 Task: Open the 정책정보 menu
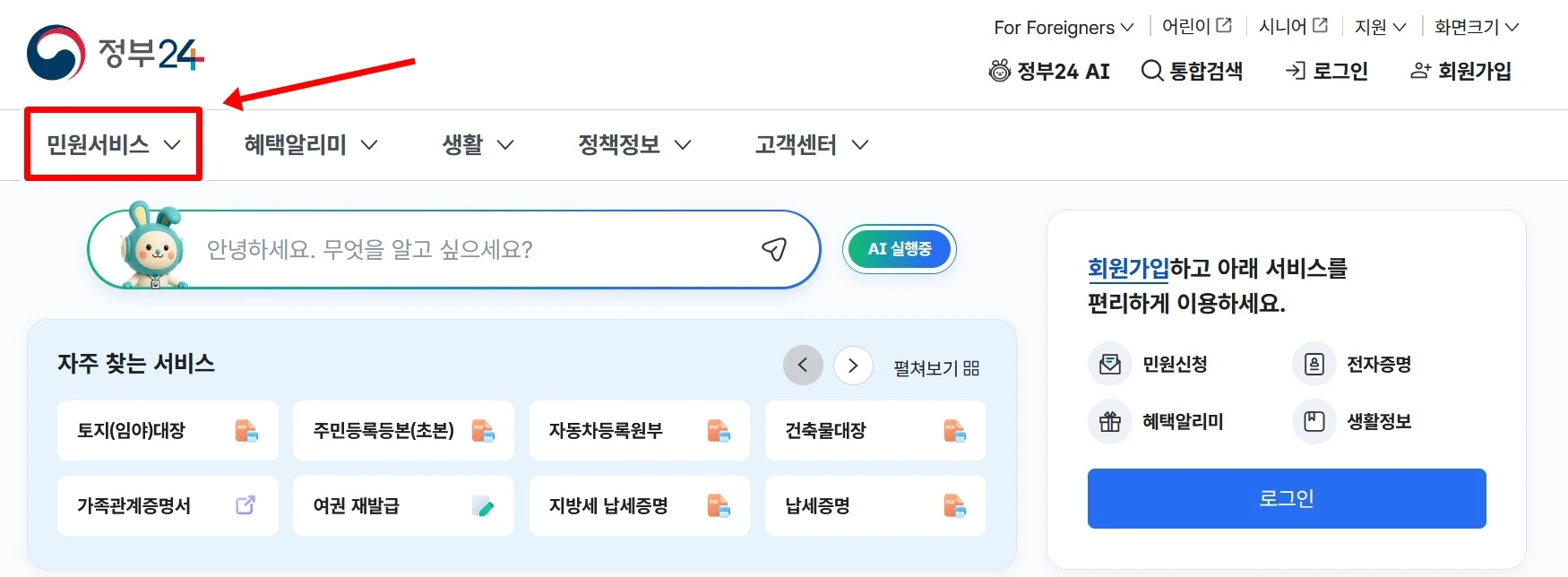click(x=634, y=144)
